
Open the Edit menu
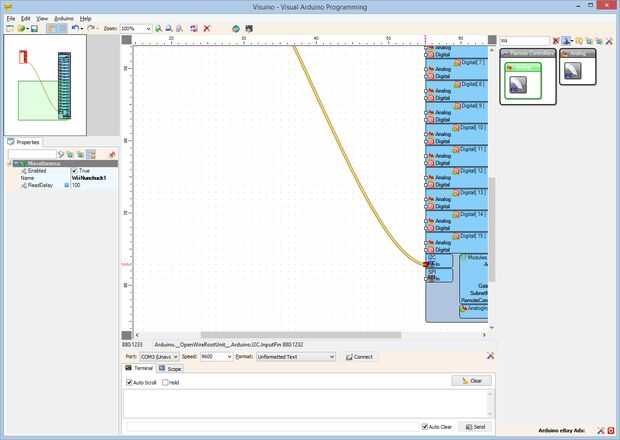[25, 19]
